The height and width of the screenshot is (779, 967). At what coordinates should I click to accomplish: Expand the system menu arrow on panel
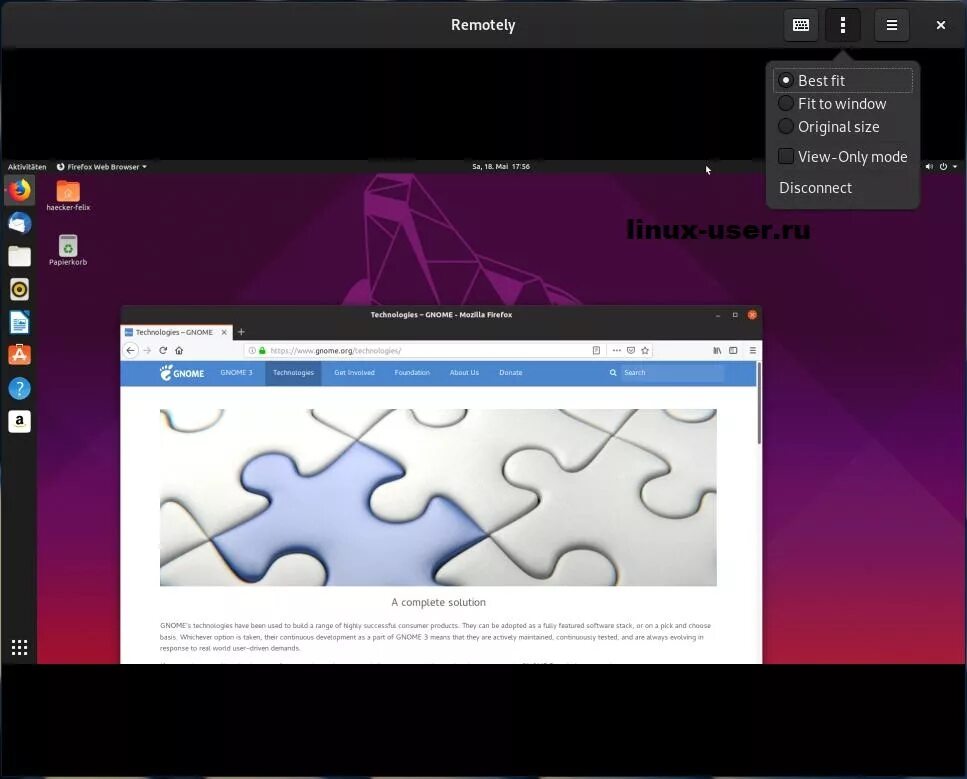coord(955,167)
